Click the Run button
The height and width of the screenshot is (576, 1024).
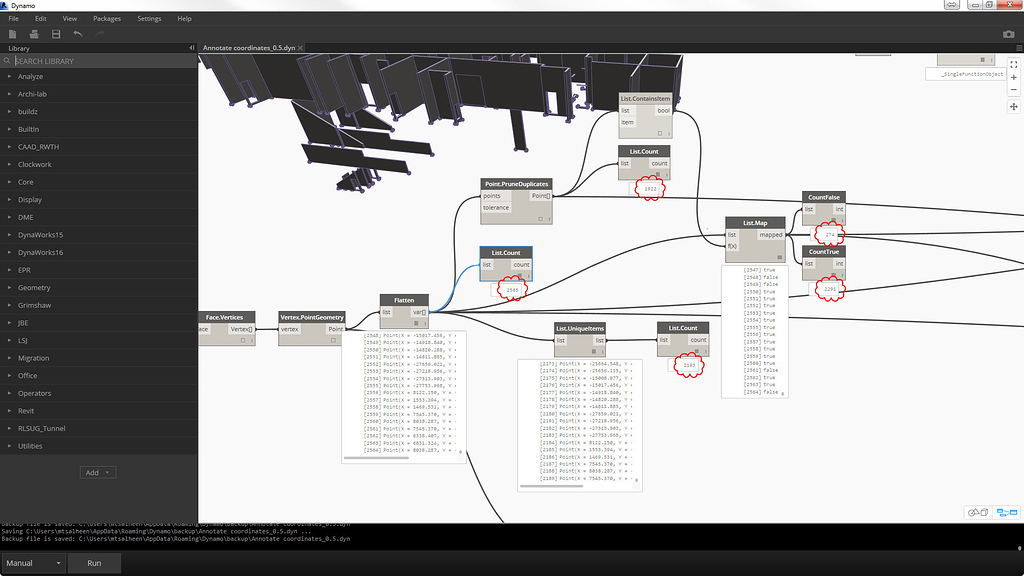click(94, 563)
